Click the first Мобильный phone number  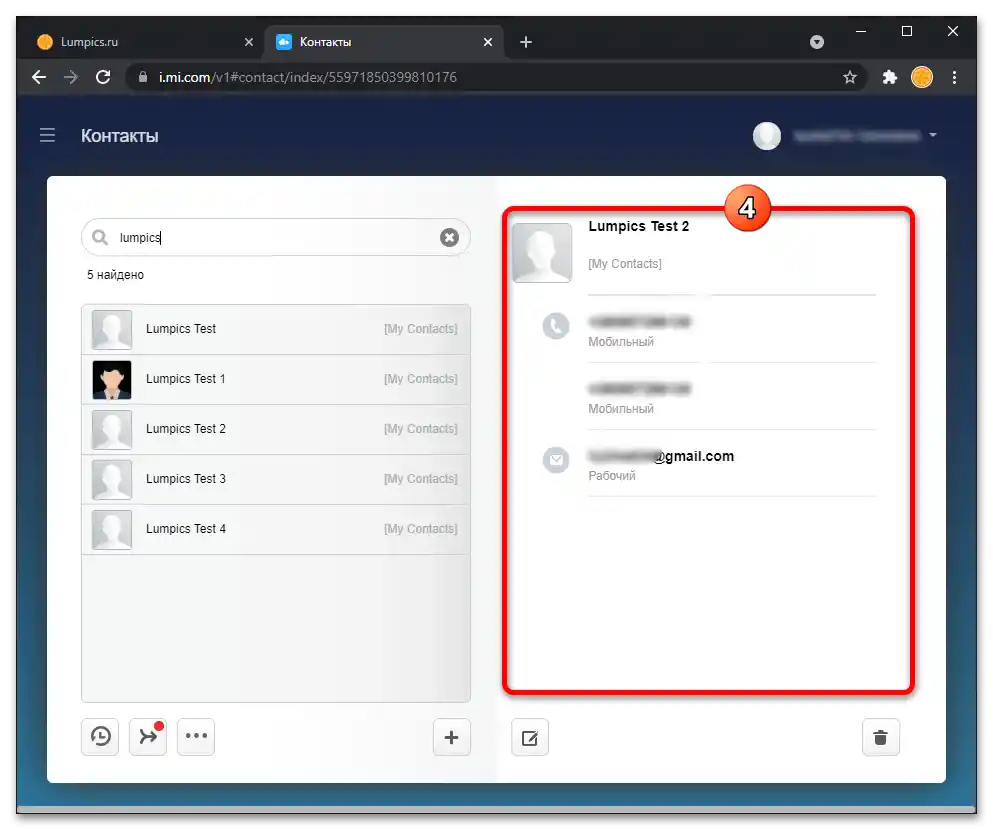tap(640, 322)
